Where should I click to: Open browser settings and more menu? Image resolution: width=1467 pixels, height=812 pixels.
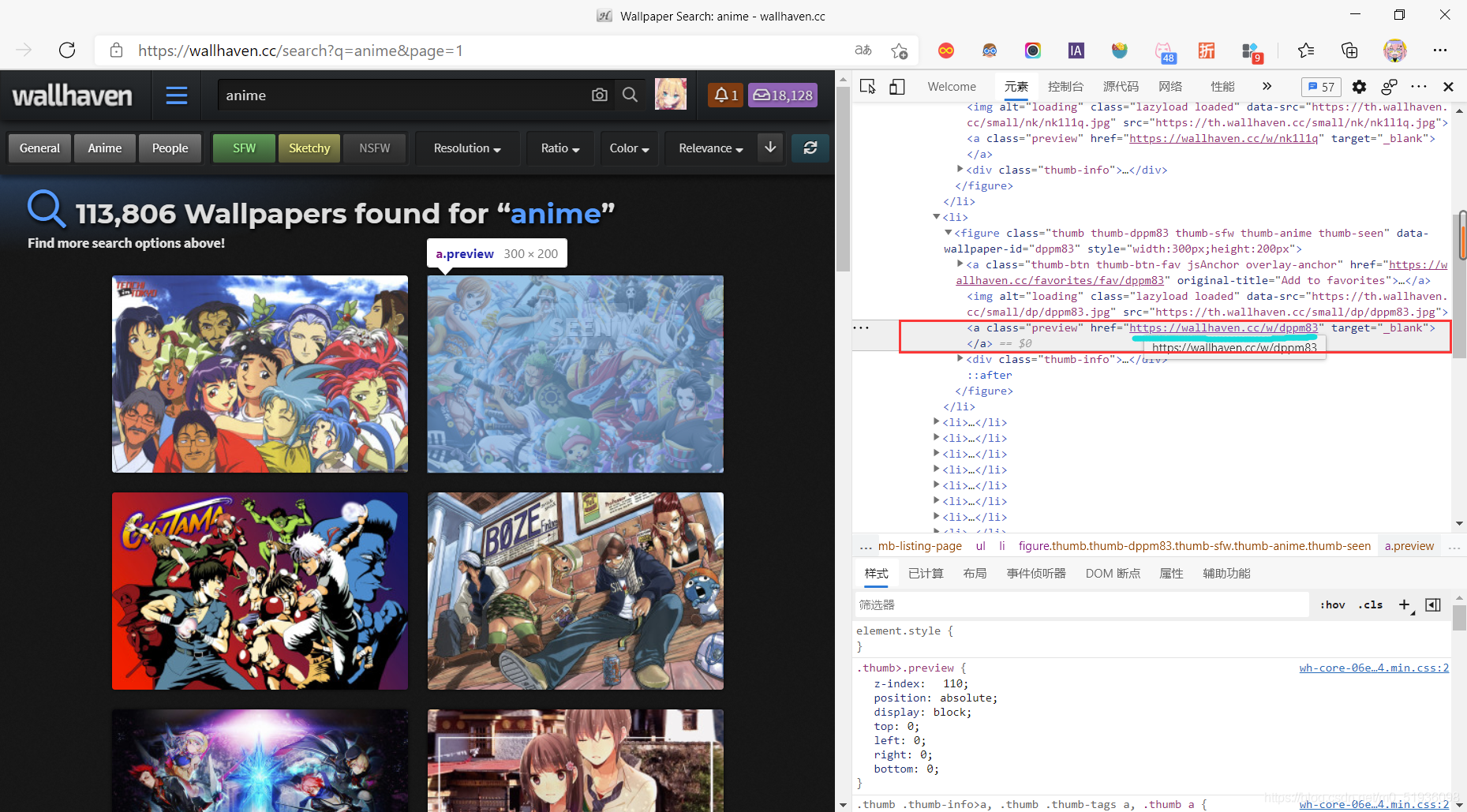pos(1440,51)
